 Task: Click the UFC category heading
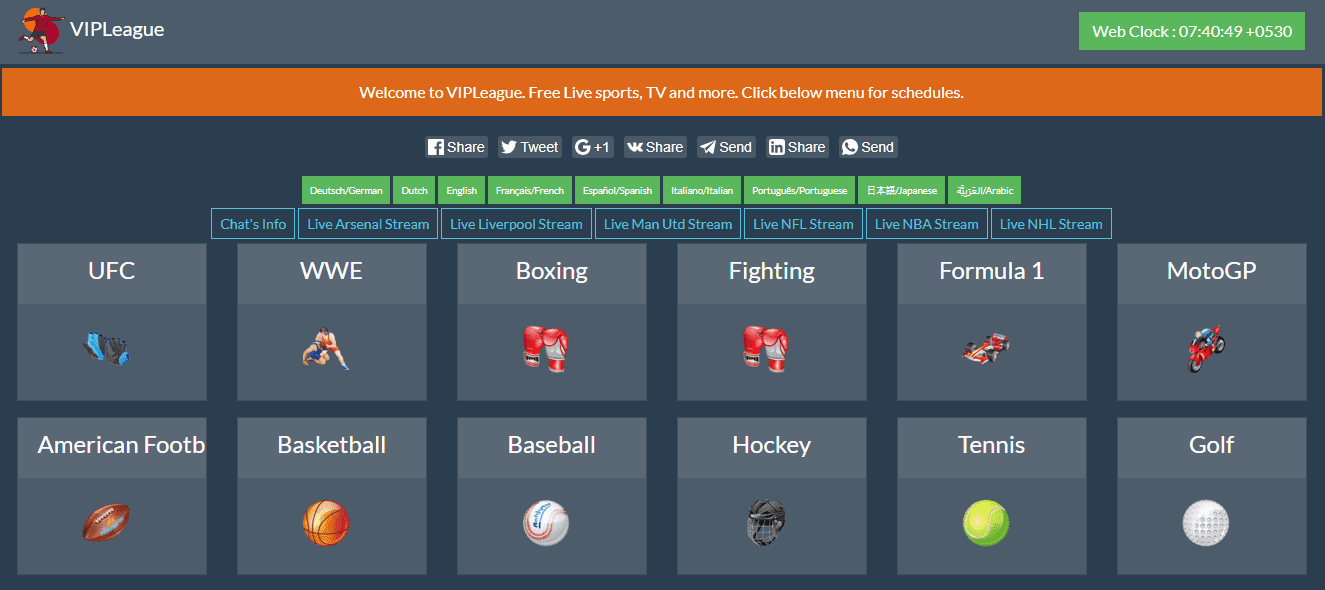pyautogui.click(x=112, y=271)
